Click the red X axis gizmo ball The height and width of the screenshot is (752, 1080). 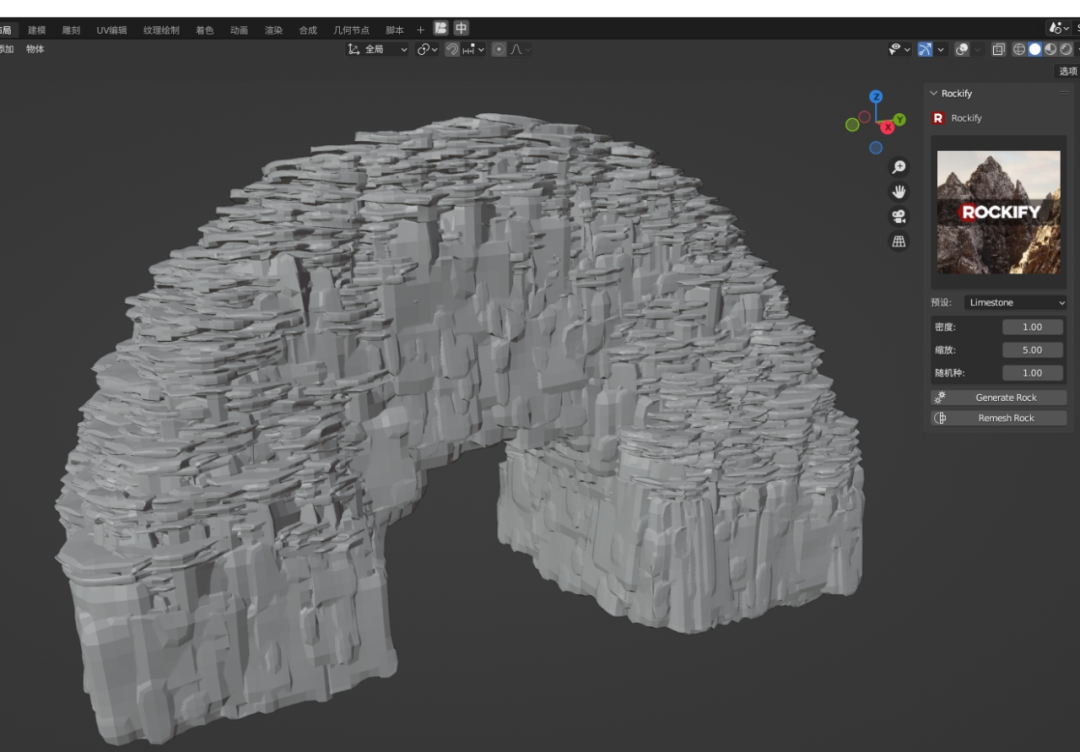(888, 127)
